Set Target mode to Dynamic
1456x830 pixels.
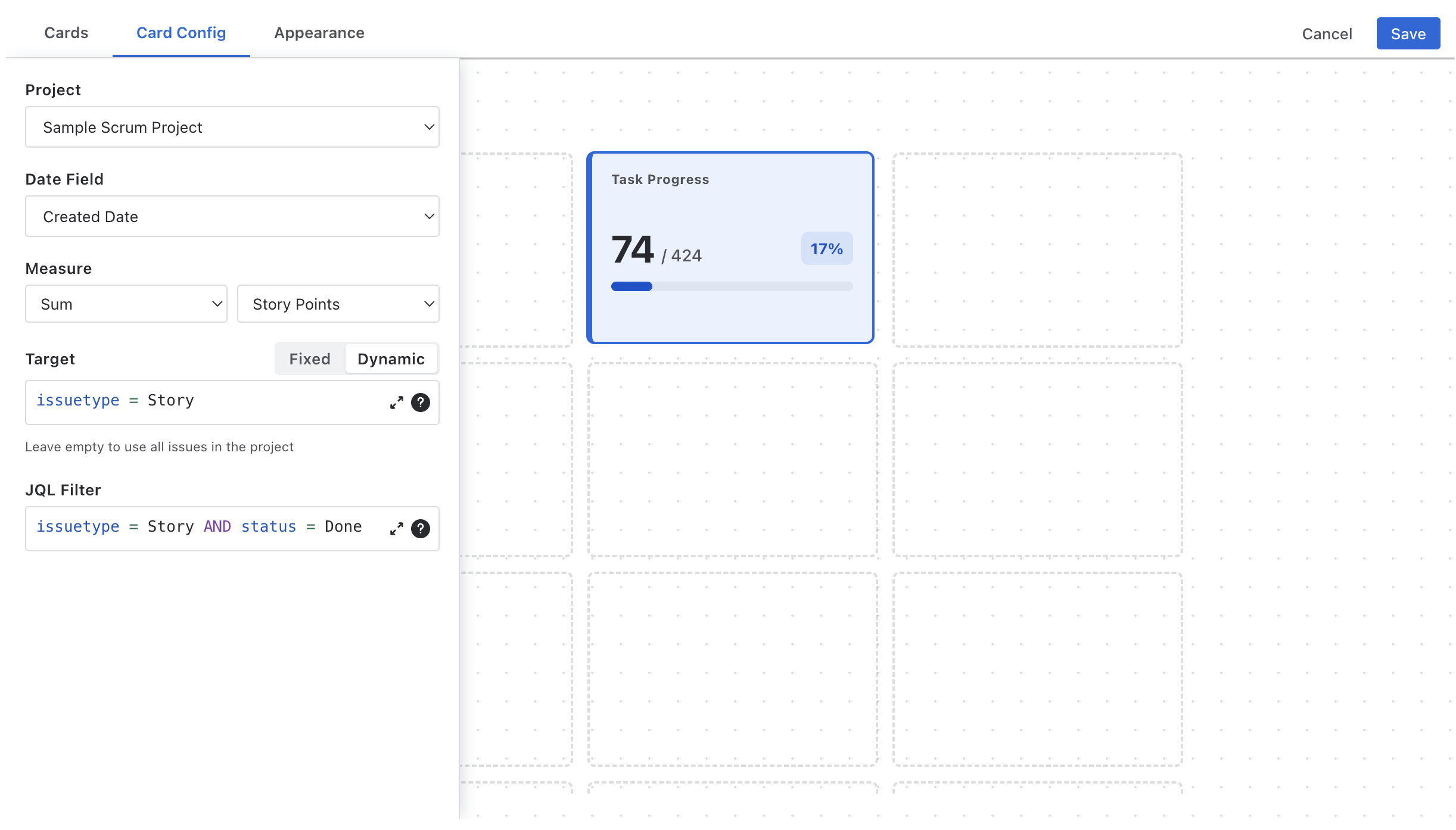coord(391,359)
